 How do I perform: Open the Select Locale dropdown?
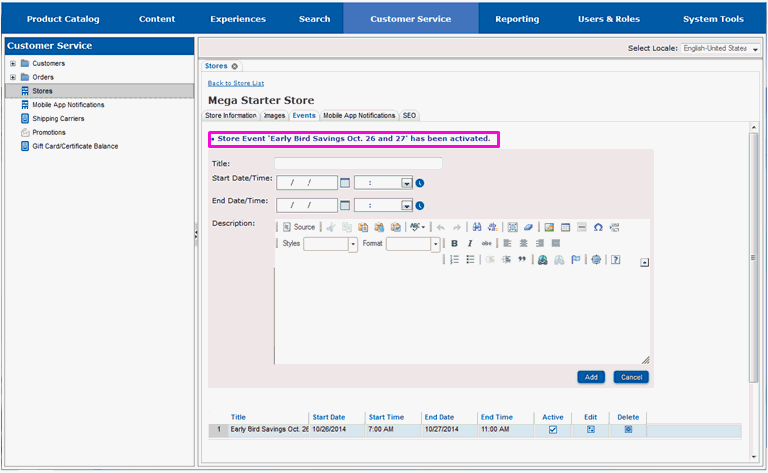point(720,48)
